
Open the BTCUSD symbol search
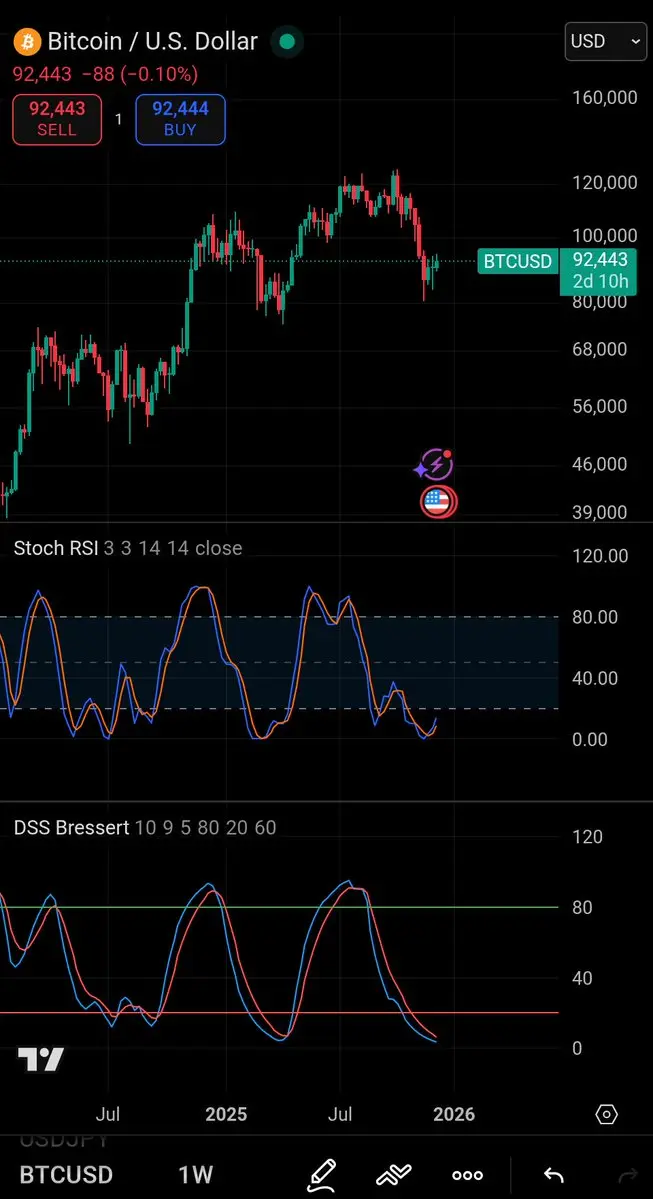(x=66, y=1174)
